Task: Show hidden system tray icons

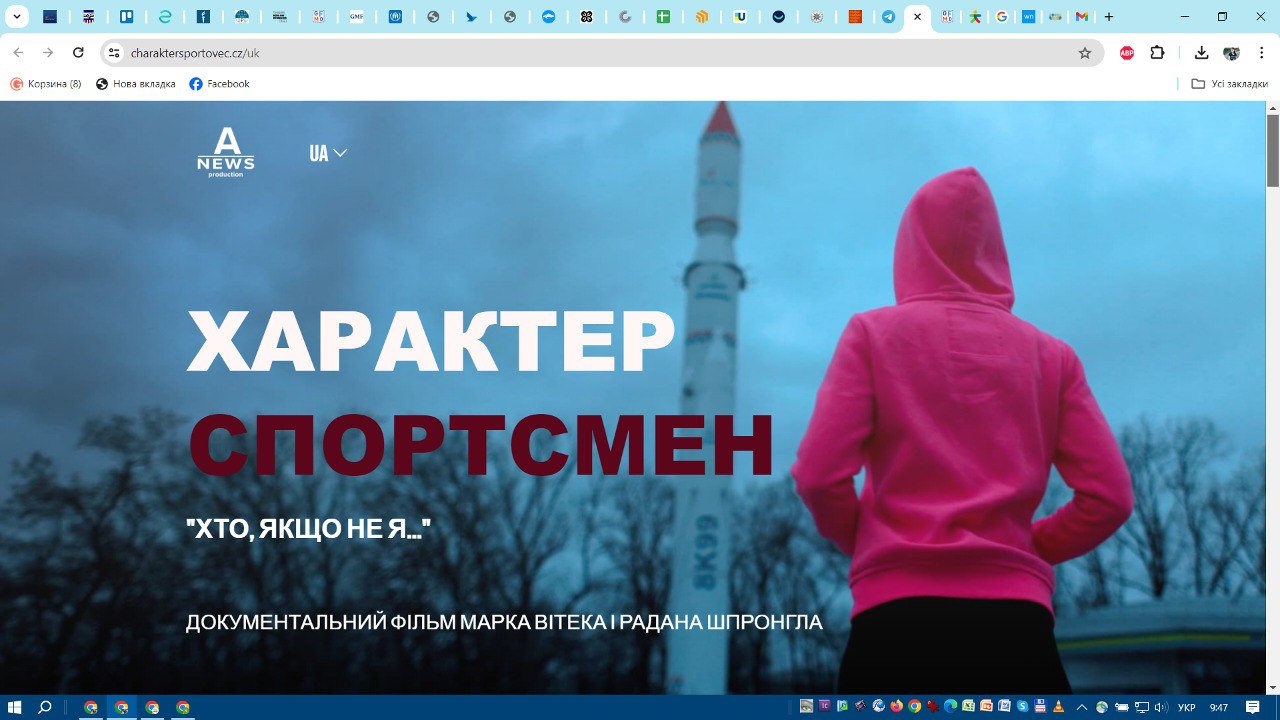Action: click(1082, 707)
